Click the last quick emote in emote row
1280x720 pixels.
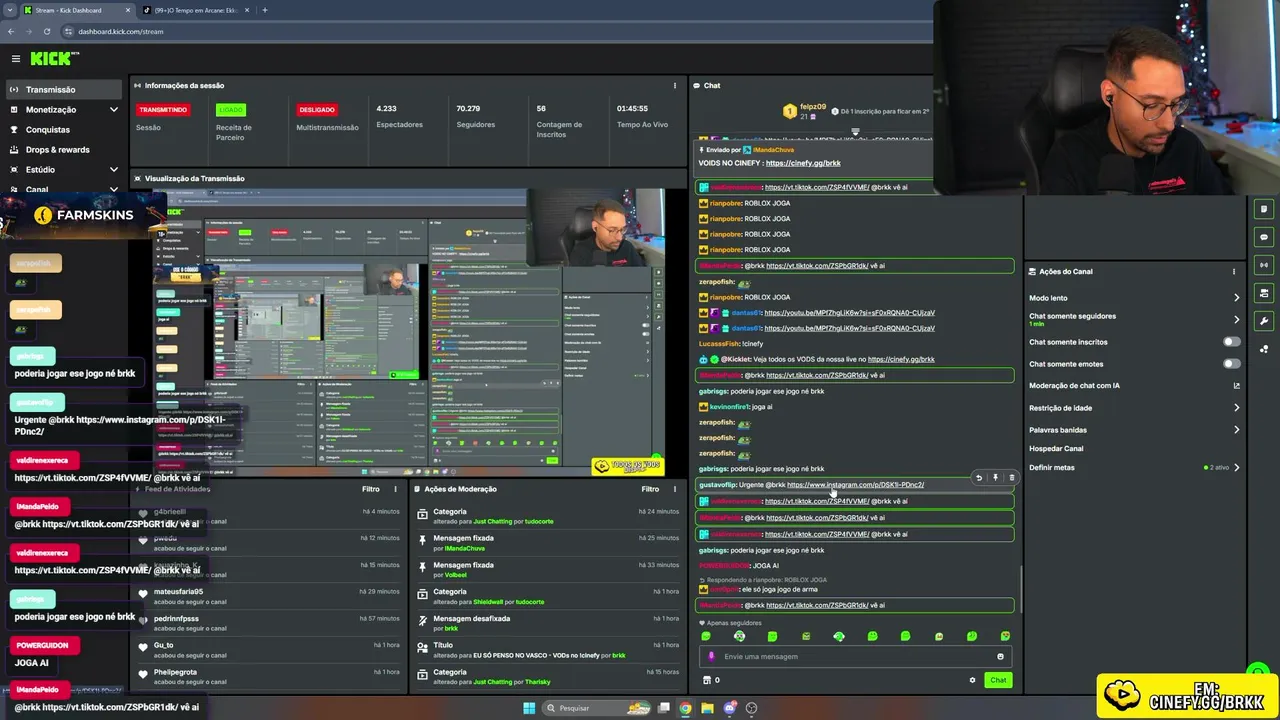(x=1005, y=636)
